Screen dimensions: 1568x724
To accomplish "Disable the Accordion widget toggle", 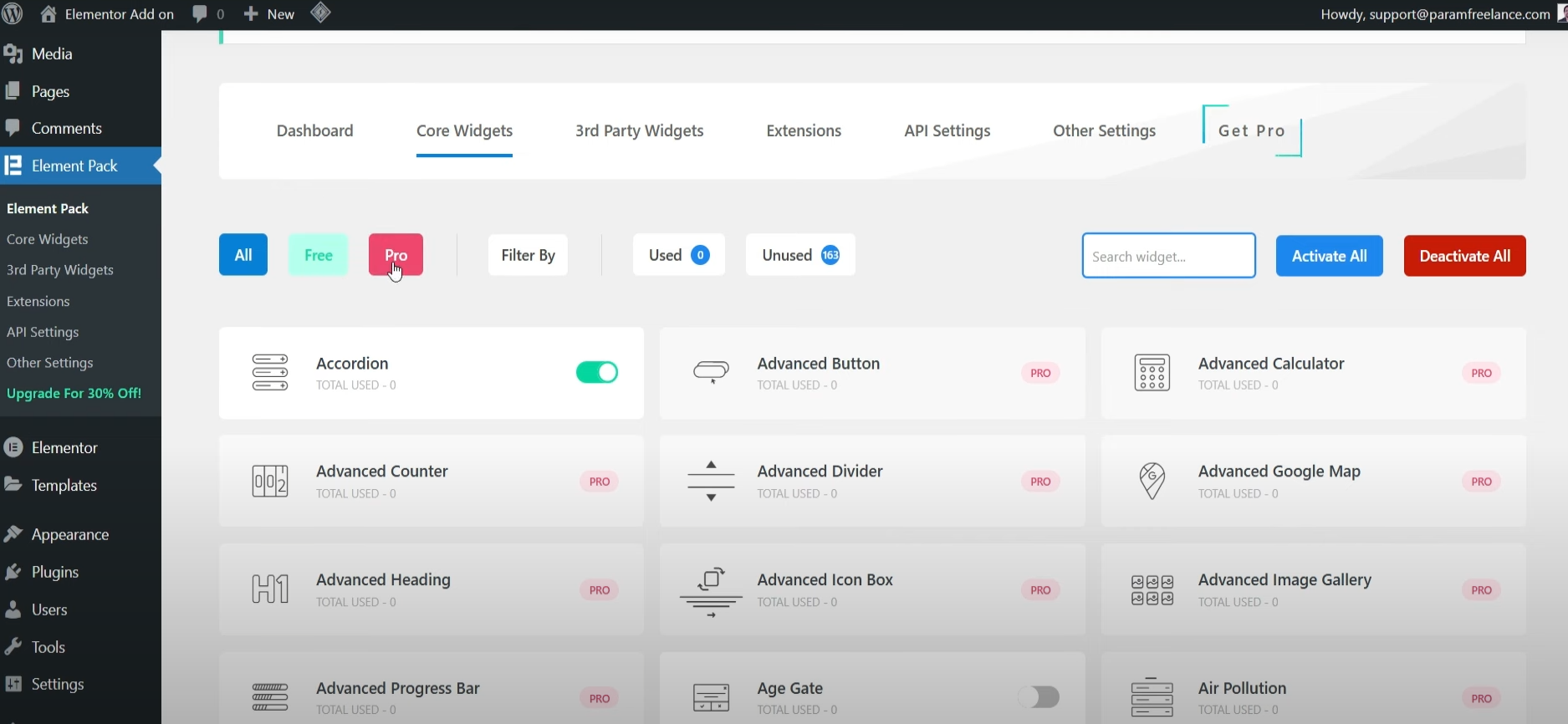I will coord(596,372).
